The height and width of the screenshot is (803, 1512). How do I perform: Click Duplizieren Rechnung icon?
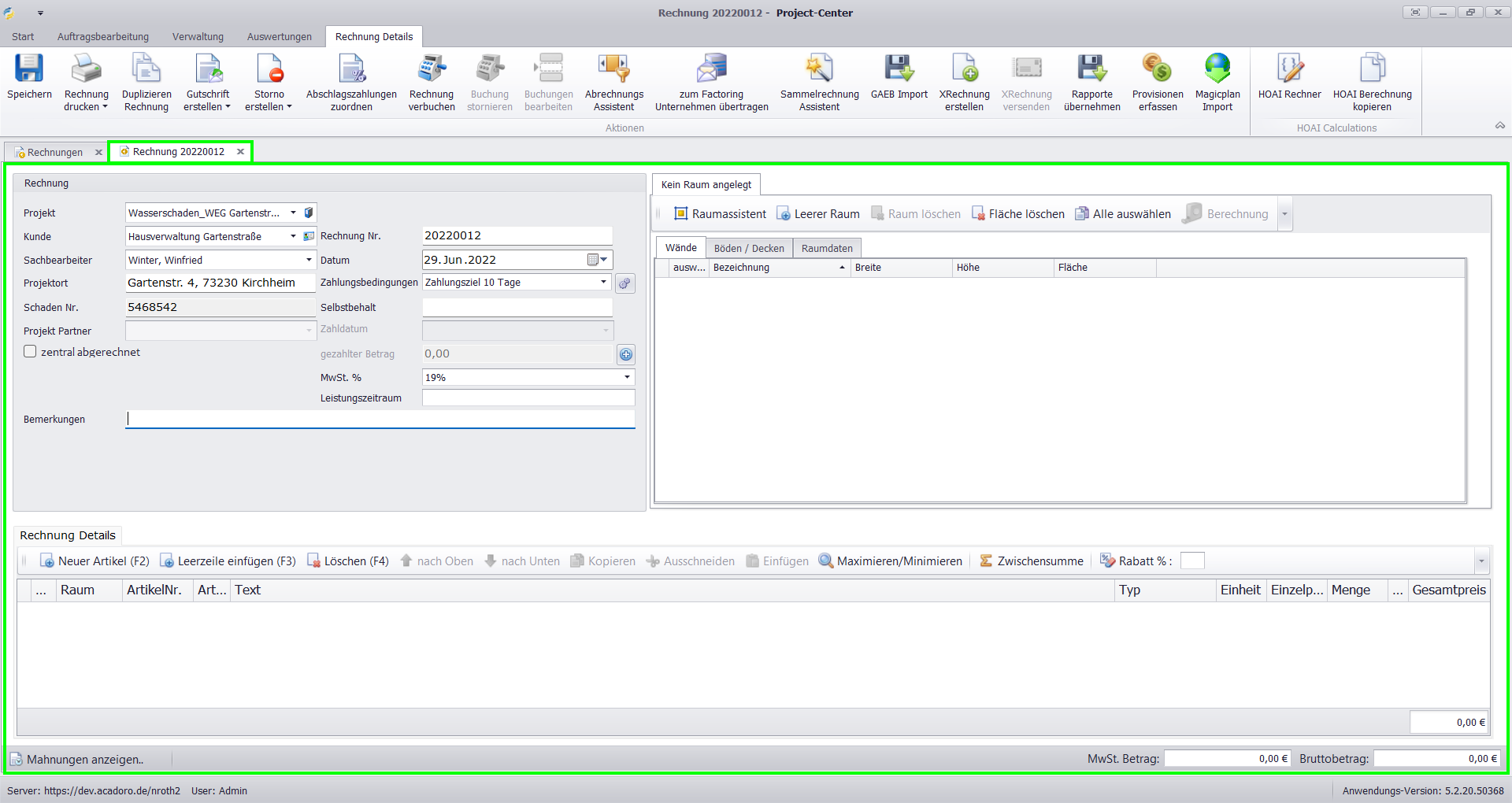coord(146,69)
